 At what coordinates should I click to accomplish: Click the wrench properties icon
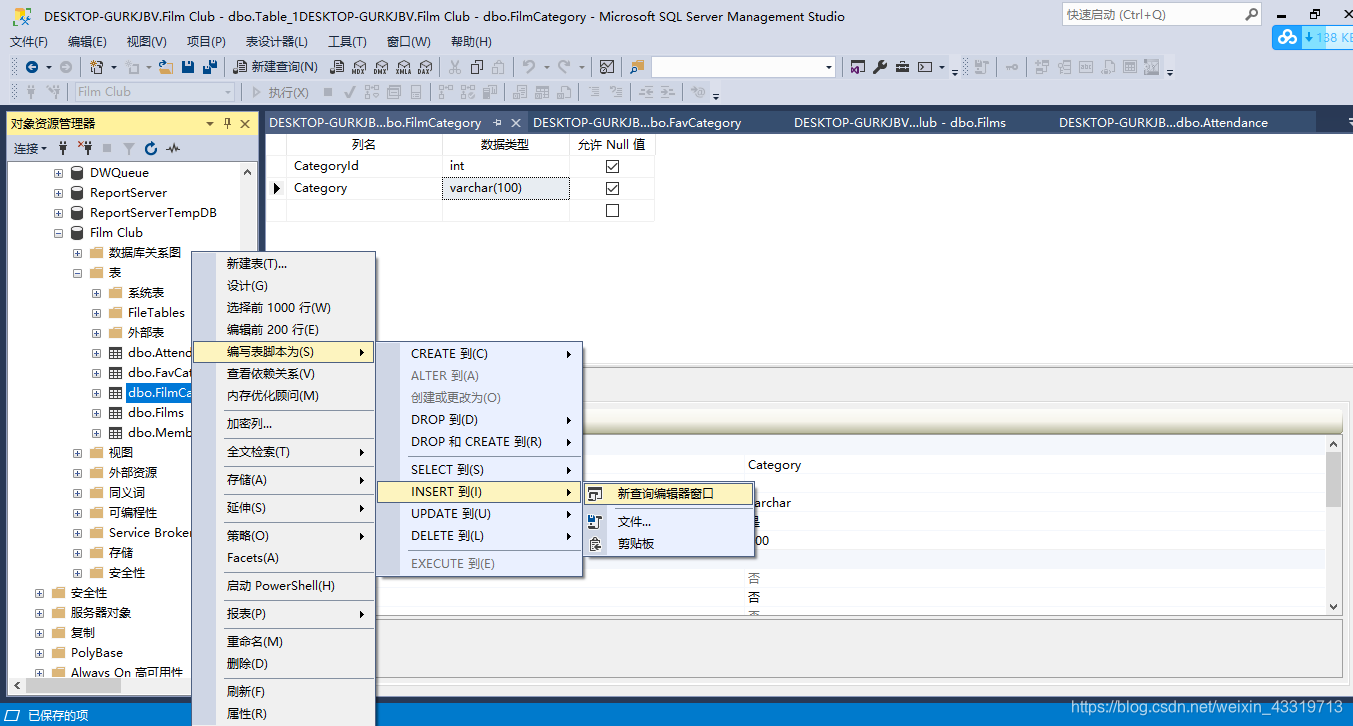pos(880,67)
